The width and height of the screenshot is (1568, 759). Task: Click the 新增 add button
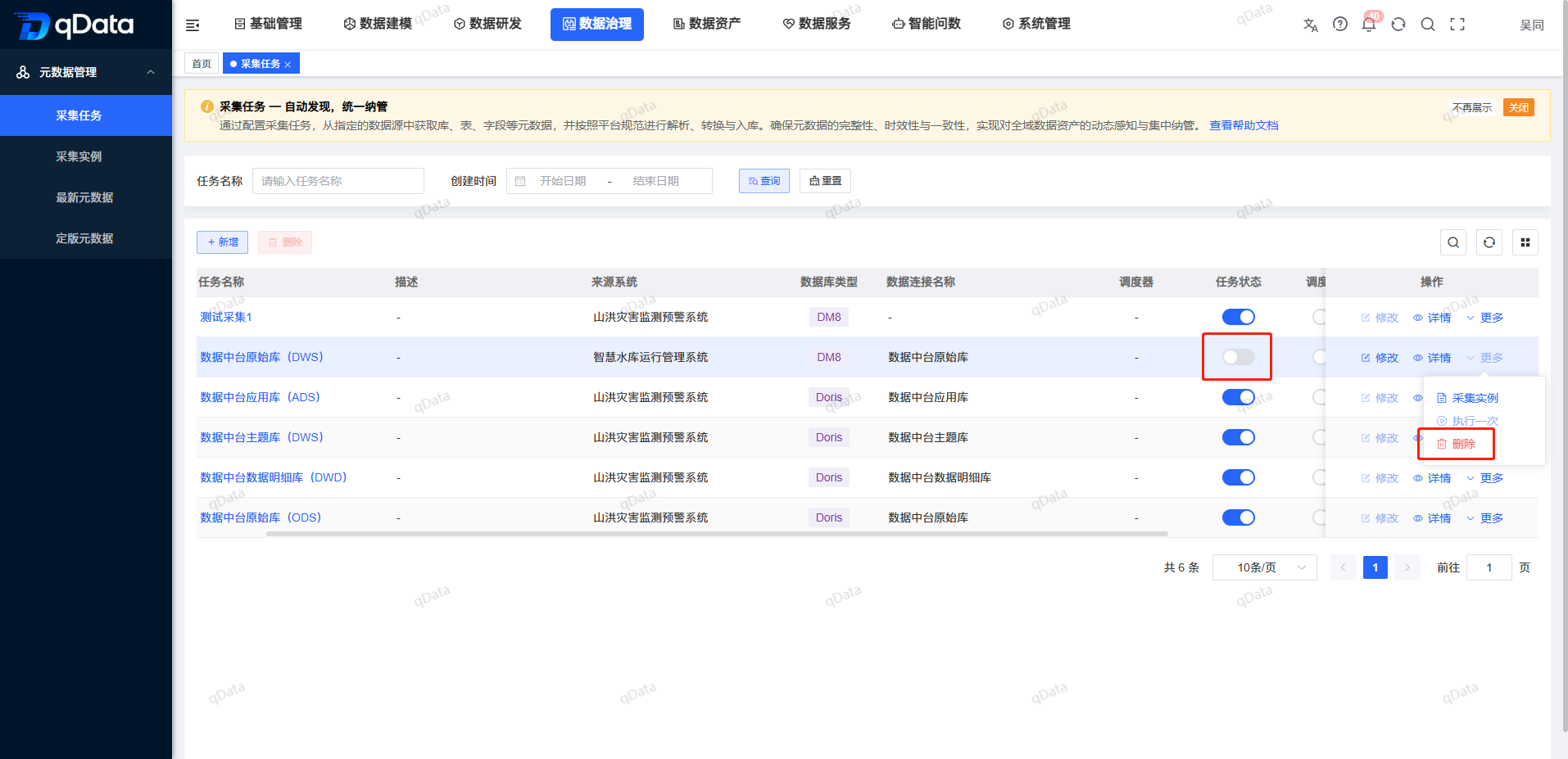222,242
